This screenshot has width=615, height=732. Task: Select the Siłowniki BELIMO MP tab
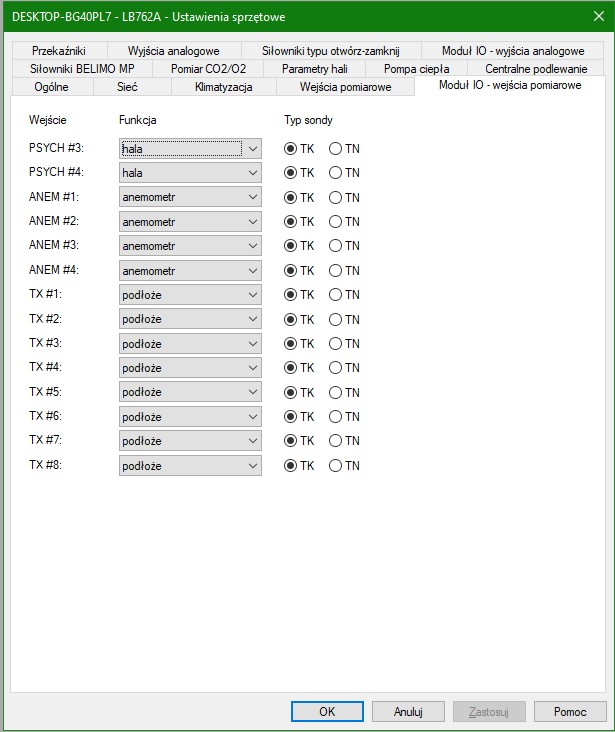coord(83,69)
